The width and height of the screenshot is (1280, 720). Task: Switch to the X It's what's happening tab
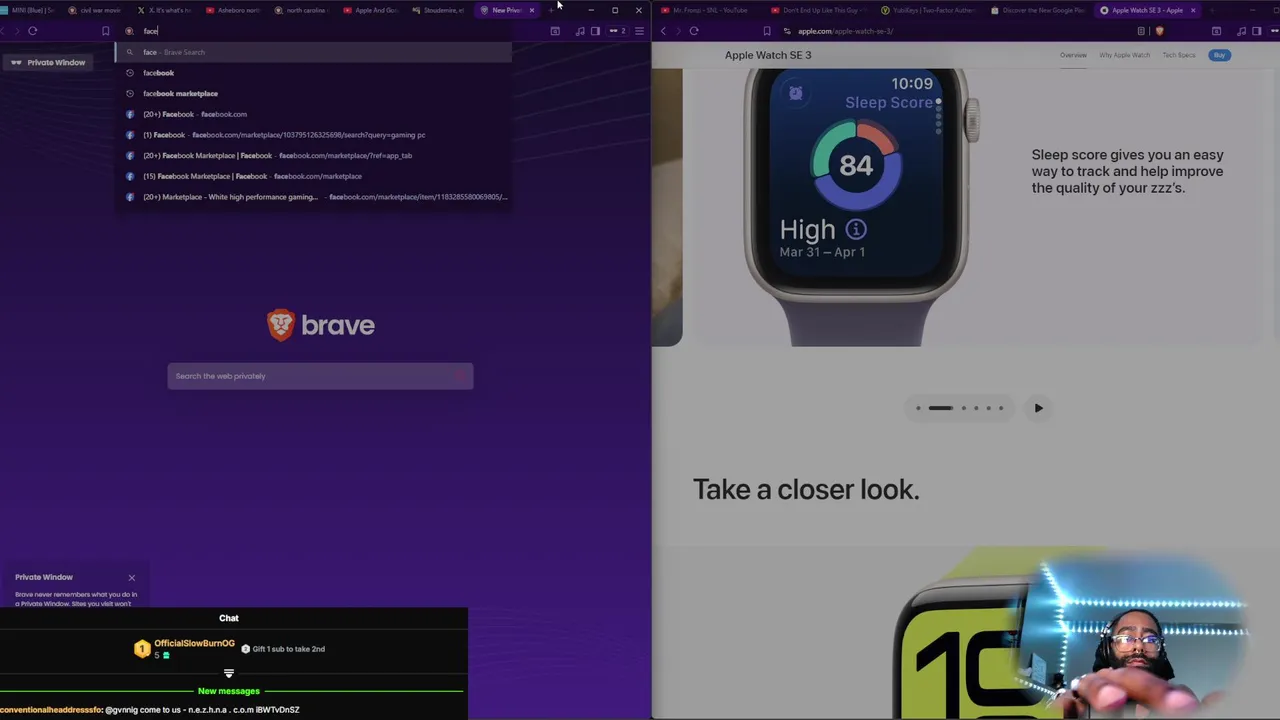pyautogui.click(x=165, y=10)
